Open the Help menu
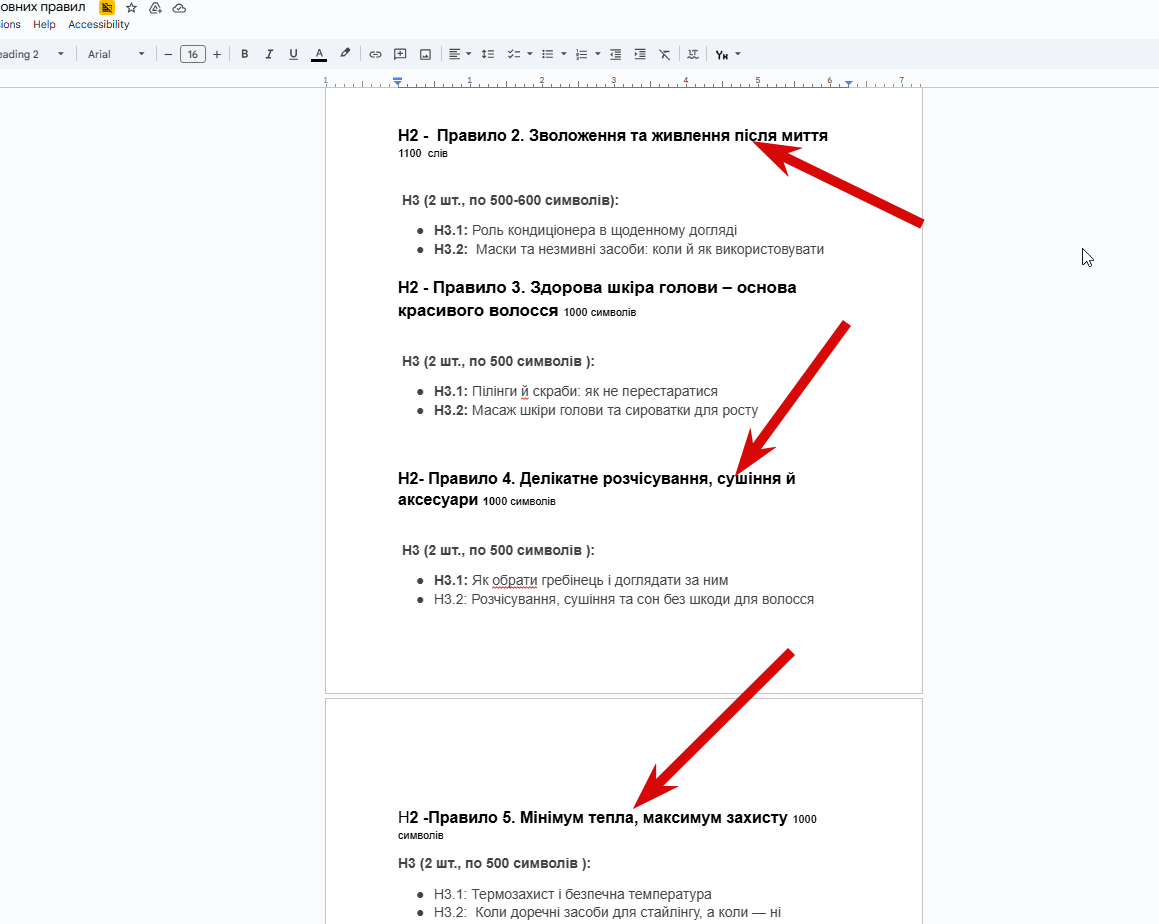Viewport: 1159px width, 924px height. point(44,24)
